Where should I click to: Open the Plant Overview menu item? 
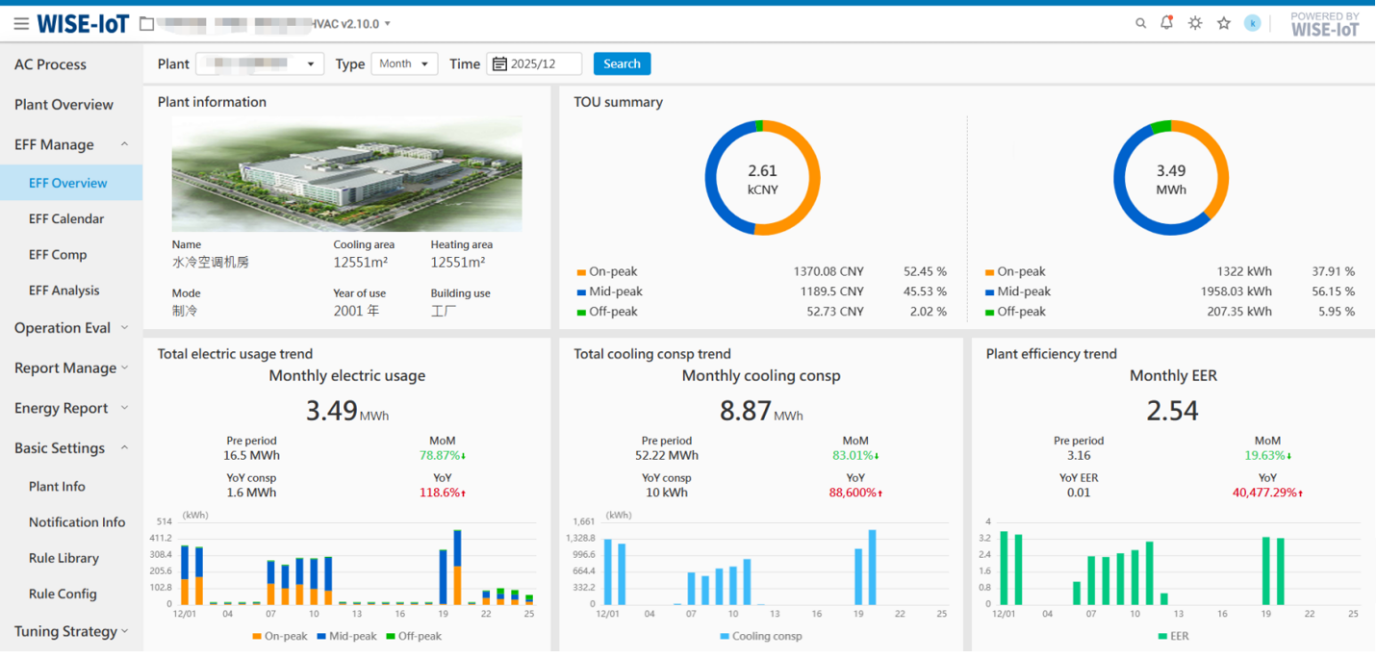click(x=64, y=105)
